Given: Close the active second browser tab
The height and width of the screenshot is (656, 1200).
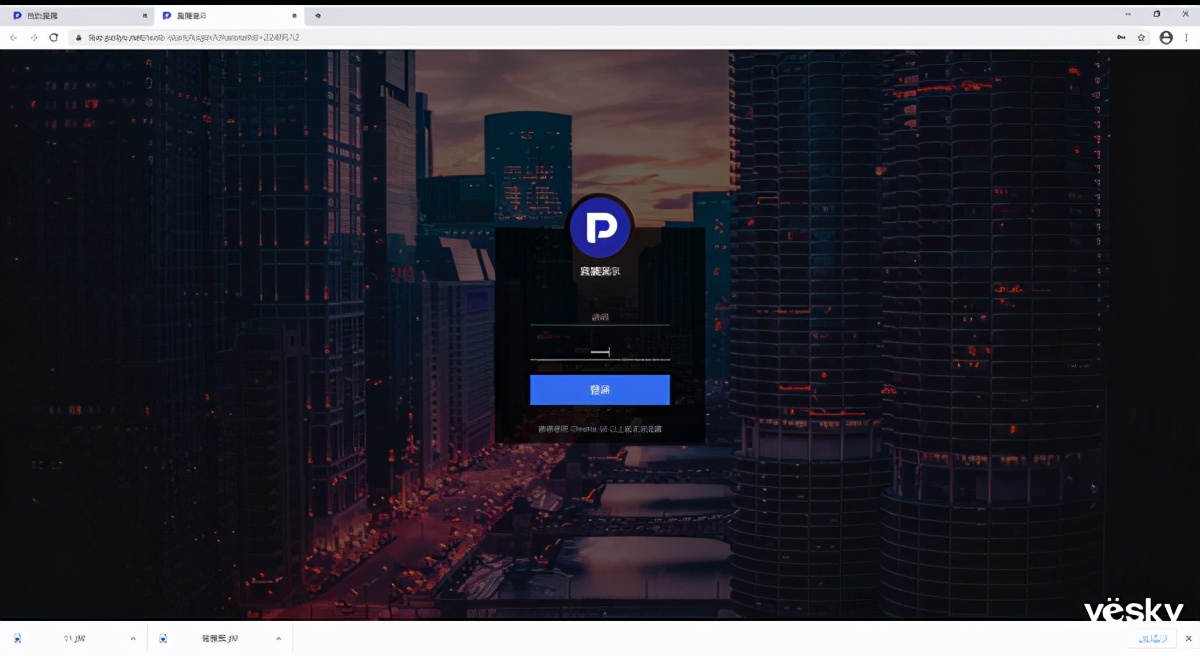Looking at the screenshot, I should click(x=294, y=15).
